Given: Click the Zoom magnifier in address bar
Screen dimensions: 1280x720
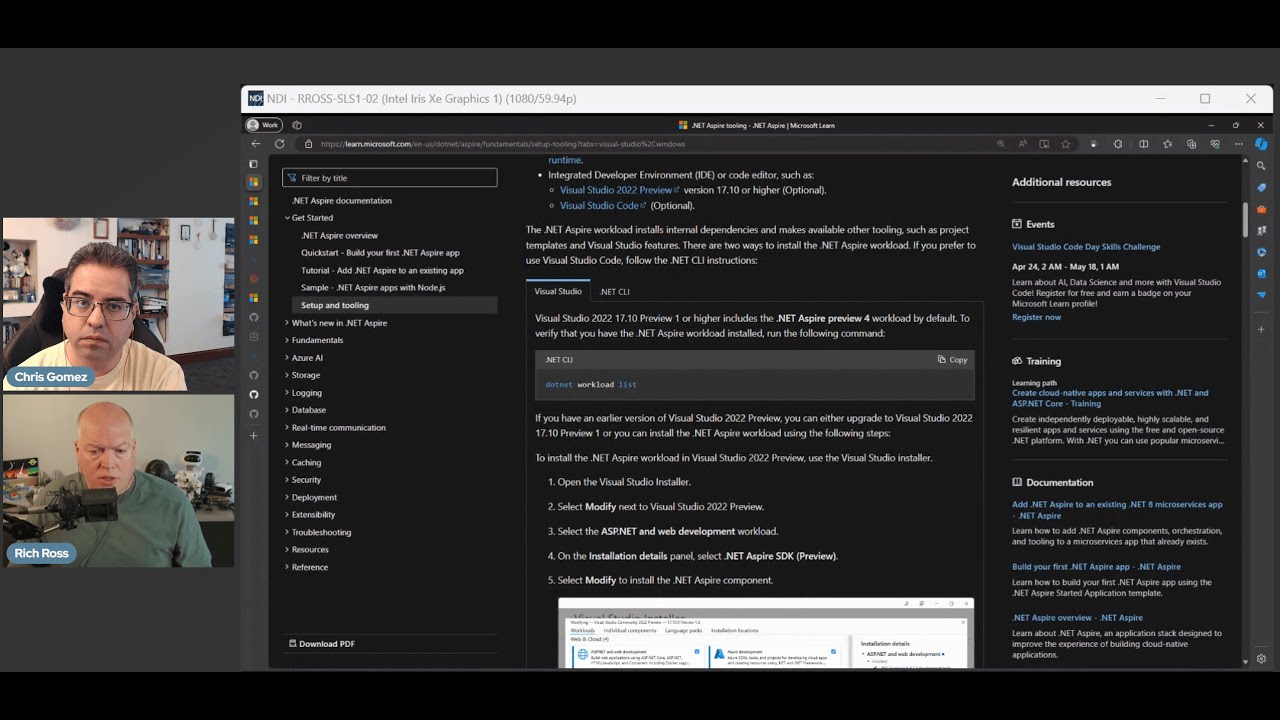Looking at the screenshot, I should pos(1001,144).
